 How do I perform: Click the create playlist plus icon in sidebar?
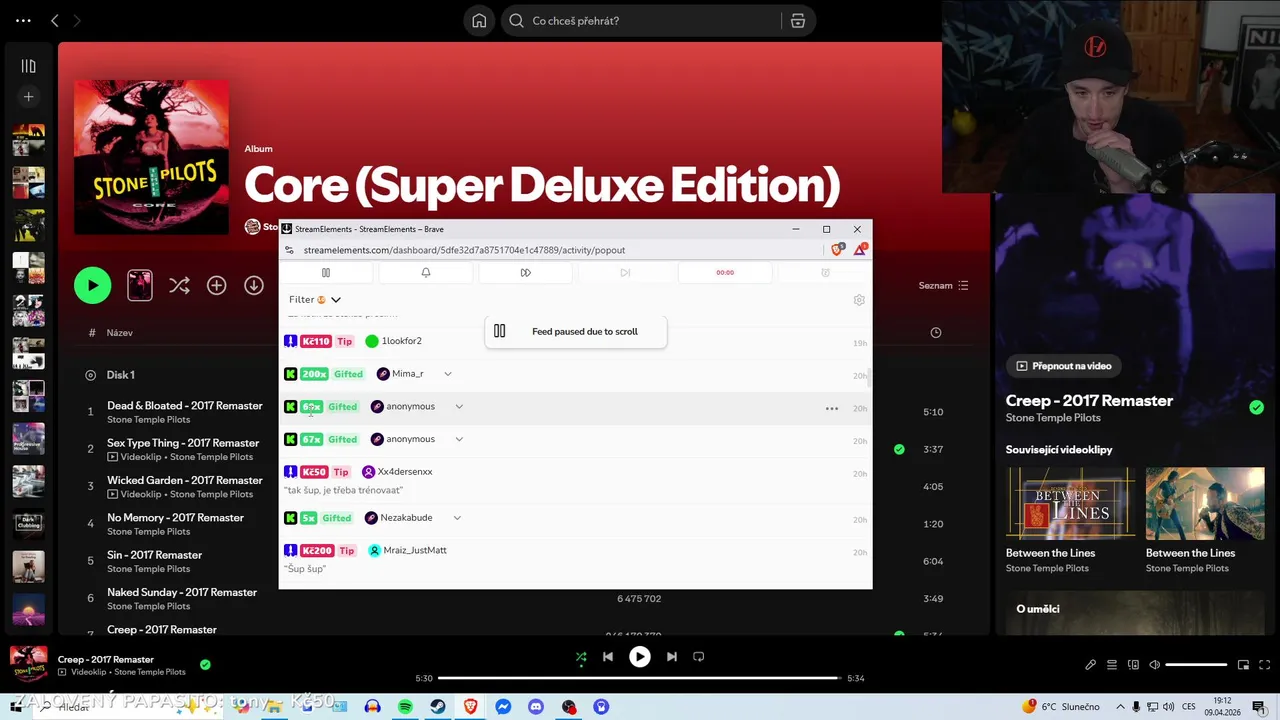(x=28, y=97)
